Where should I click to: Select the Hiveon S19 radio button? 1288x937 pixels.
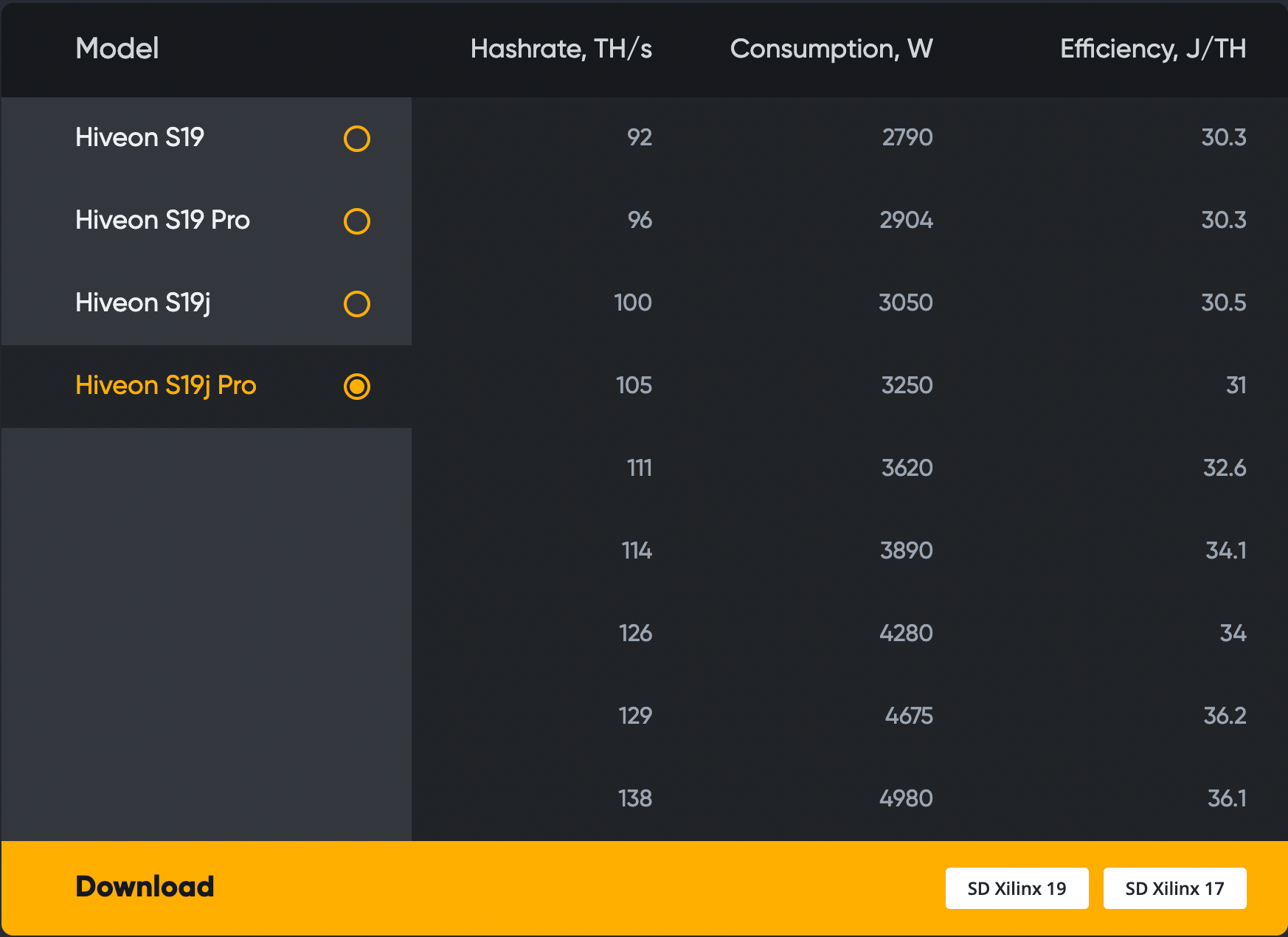[x=357, y=139]
